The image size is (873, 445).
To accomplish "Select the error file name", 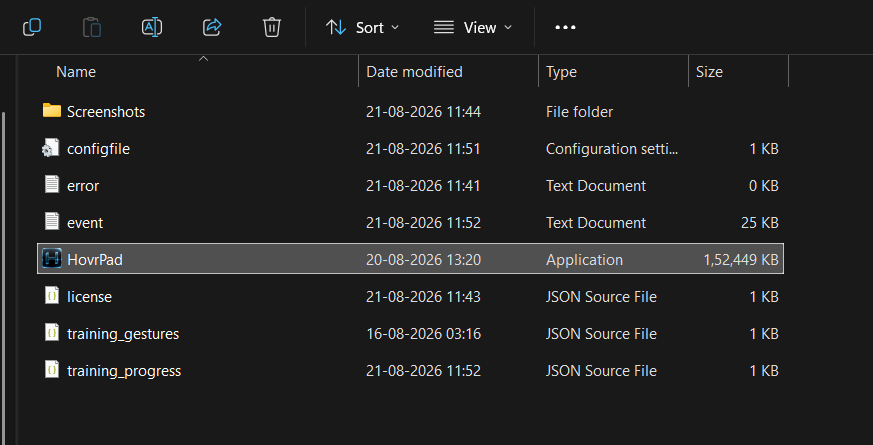I will click(83, 185).
